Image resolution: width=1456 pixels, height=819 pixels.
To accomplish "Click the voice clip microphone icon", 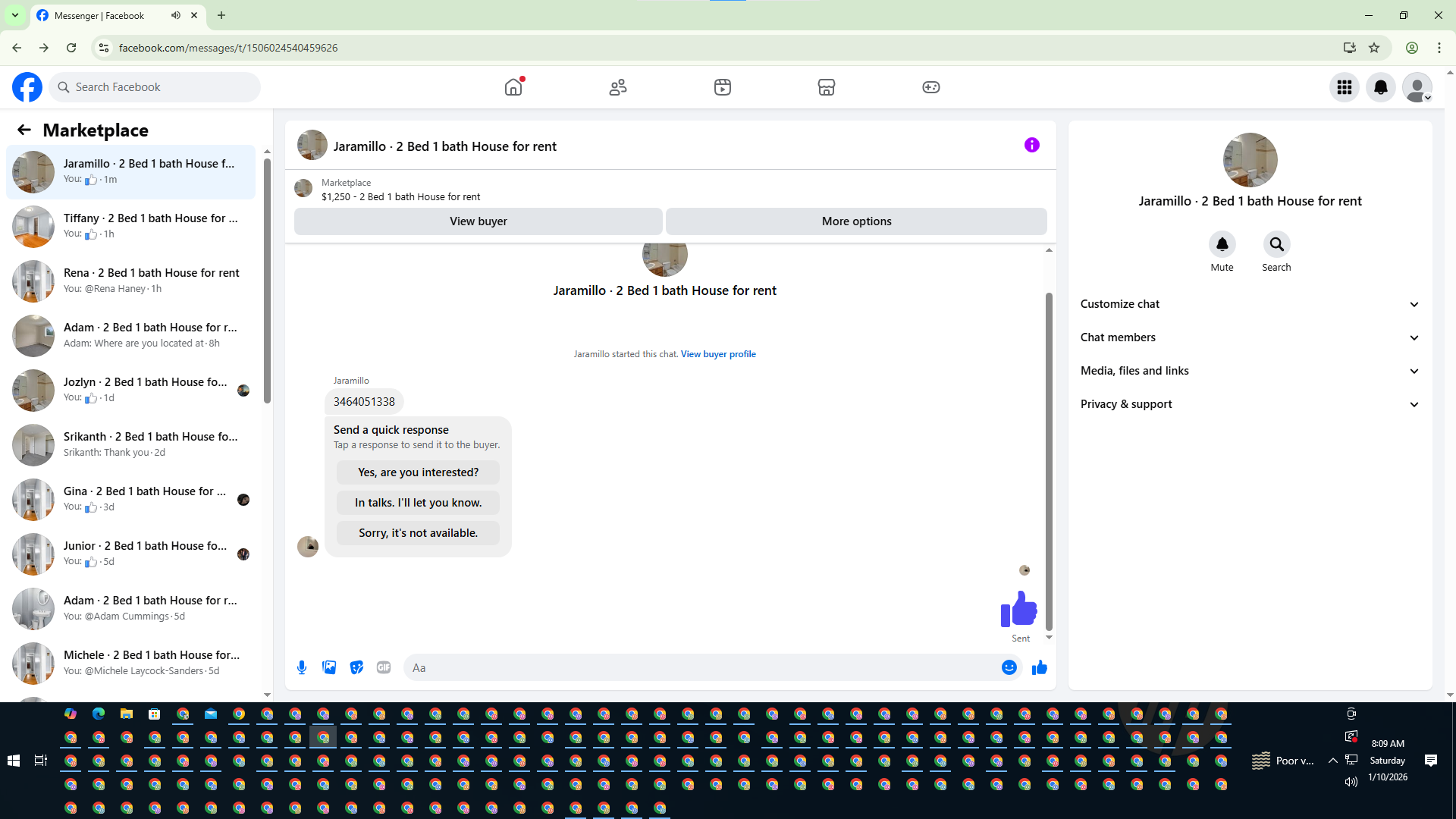I will (x=302, y=667).
